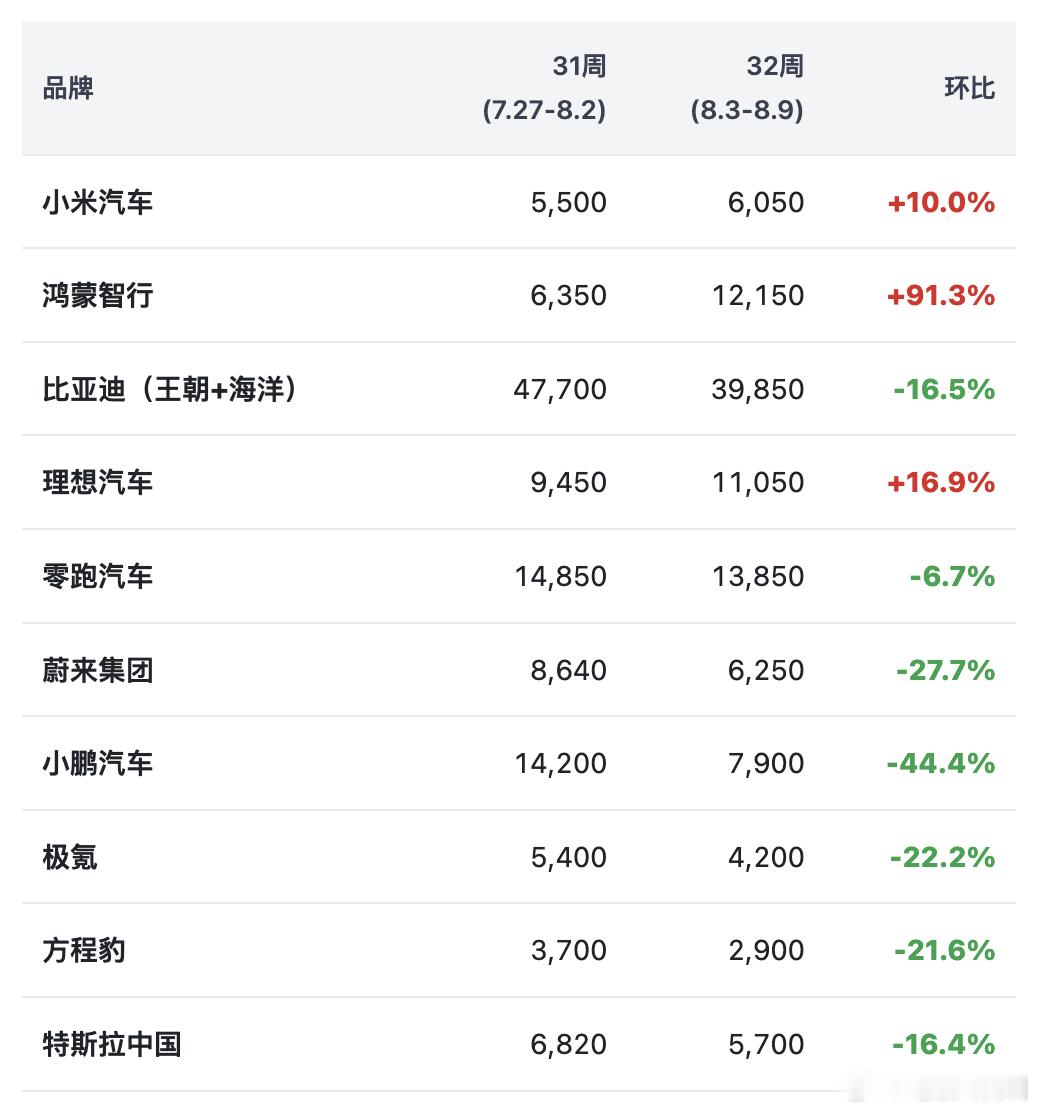This screenshot has width=1038, height=1112.
Task: Click the -16.4% change for 特斯拉中国
Action: tap(944, 1045)
